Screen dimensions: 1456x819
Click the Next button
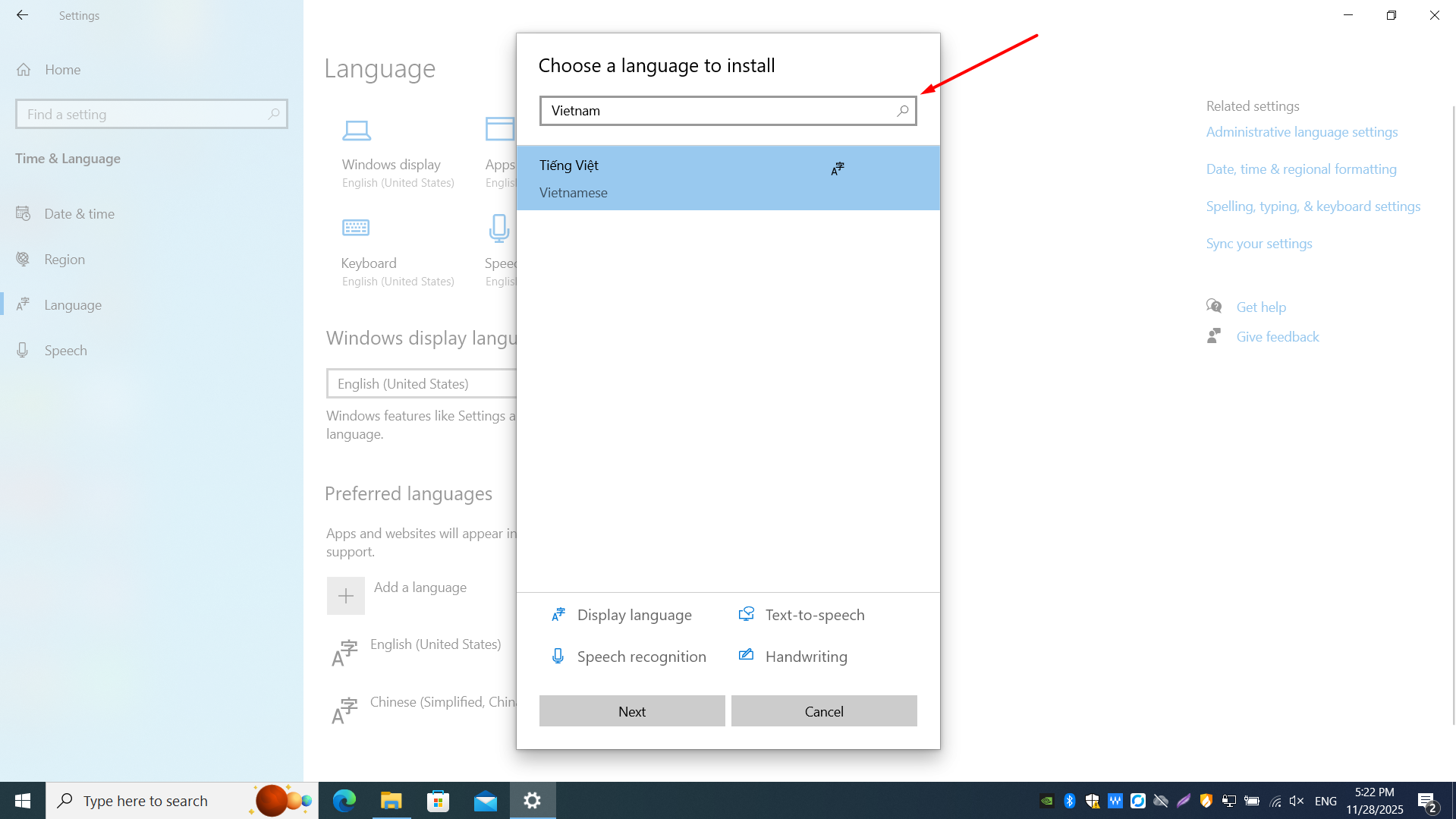tap(632, 711)
